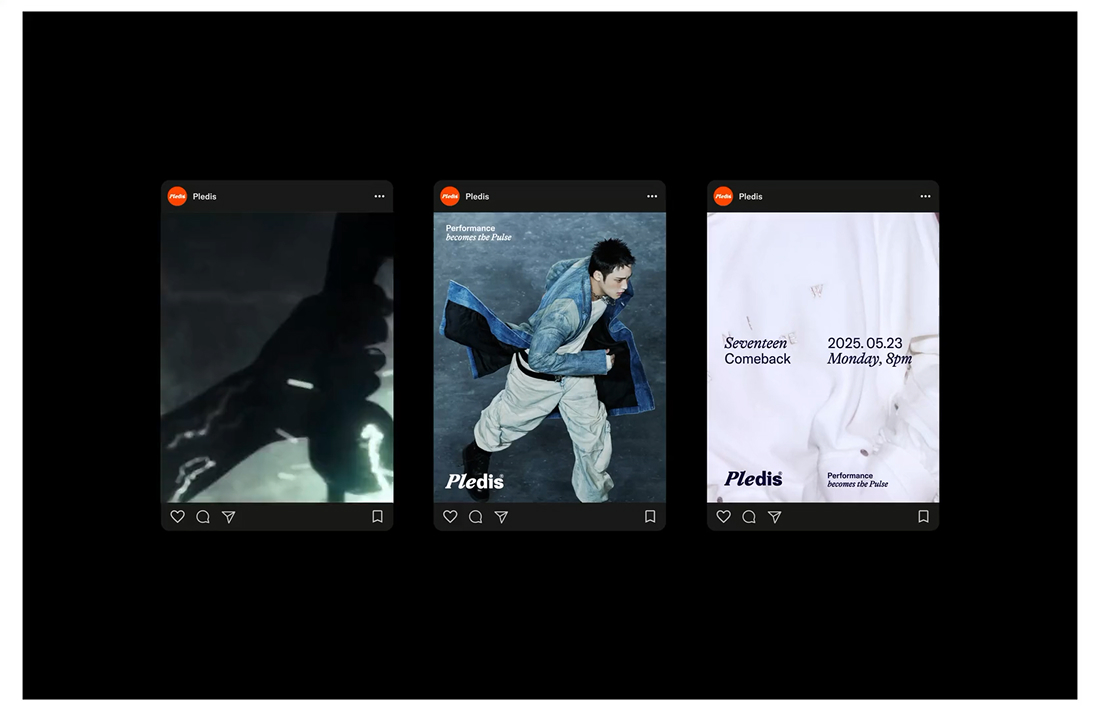This screenshot has width=1100, height=711.
Task: Comment on the dark shadow-hand post
Action: 203,517
